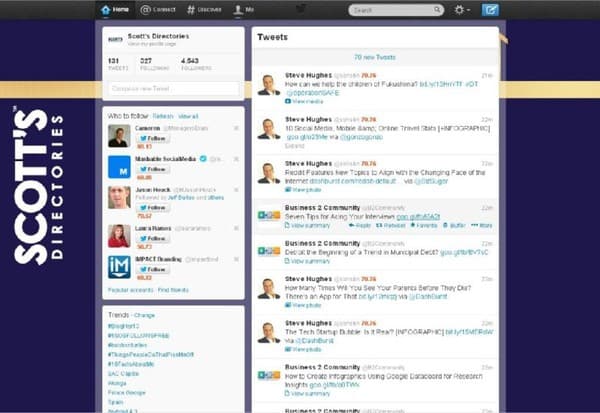The height and width of the screenshot is (413, 600).
Task: Click Steve Hughes avatar on first tweet
Action: click(x=268, y=85)
